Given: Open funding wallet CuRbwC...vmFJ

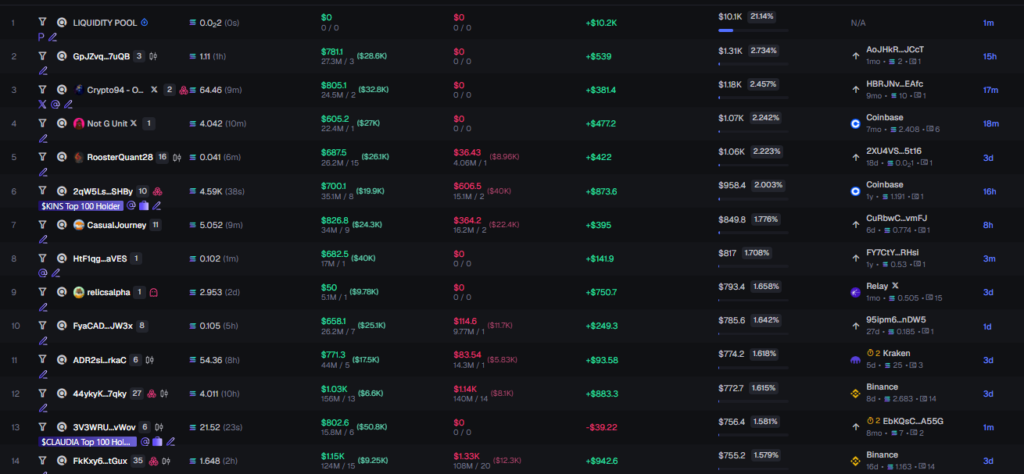Looking at the screenshot, I should click(896, 218).
